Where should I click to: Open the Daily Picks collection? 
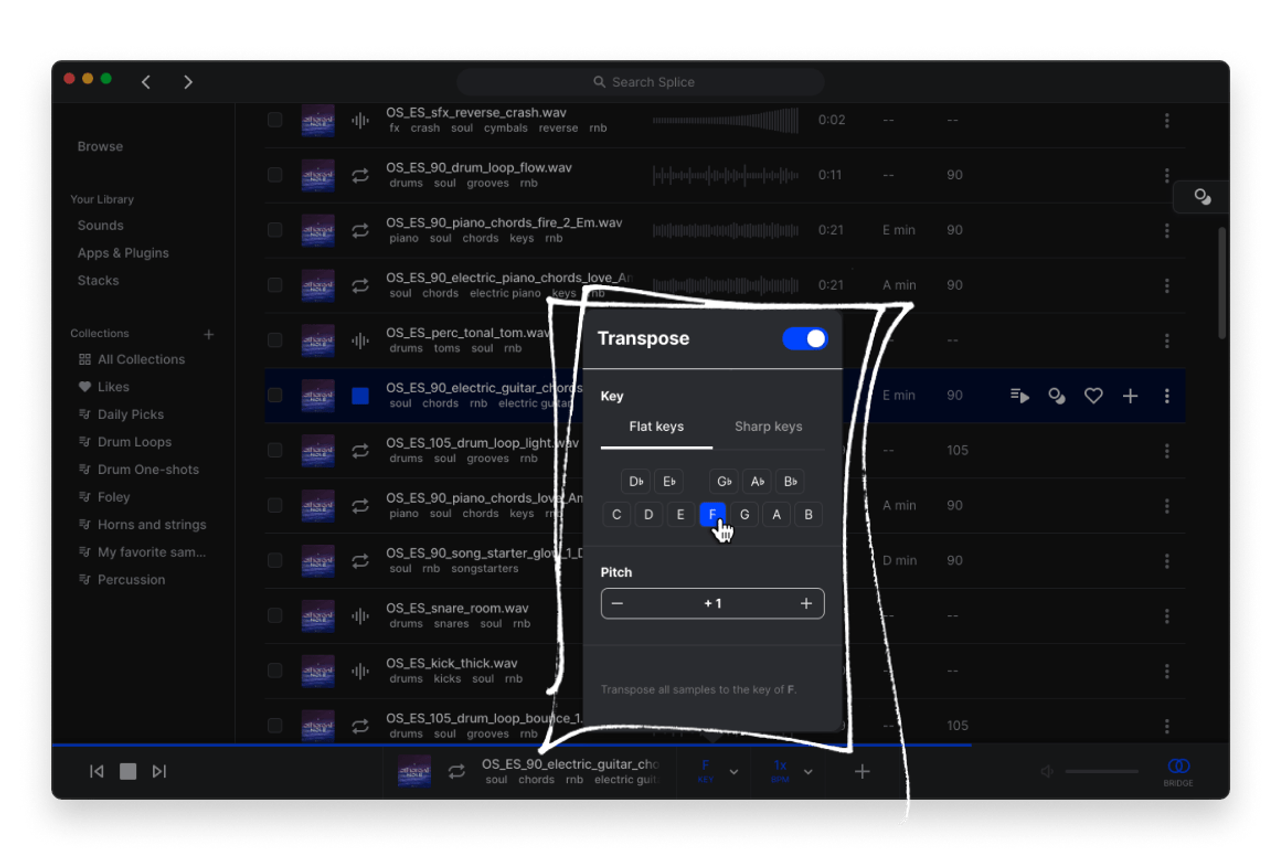coord(121,414)
